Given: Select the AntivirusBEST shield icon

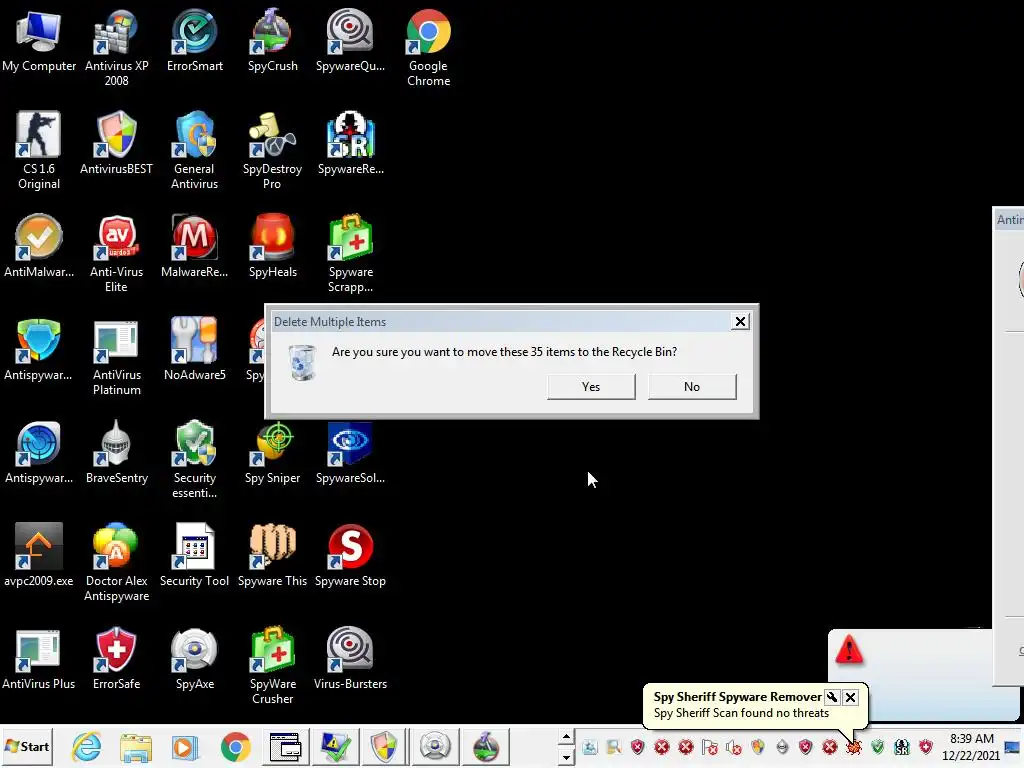Looking at the screenshot, I should (x=116, y=134).
